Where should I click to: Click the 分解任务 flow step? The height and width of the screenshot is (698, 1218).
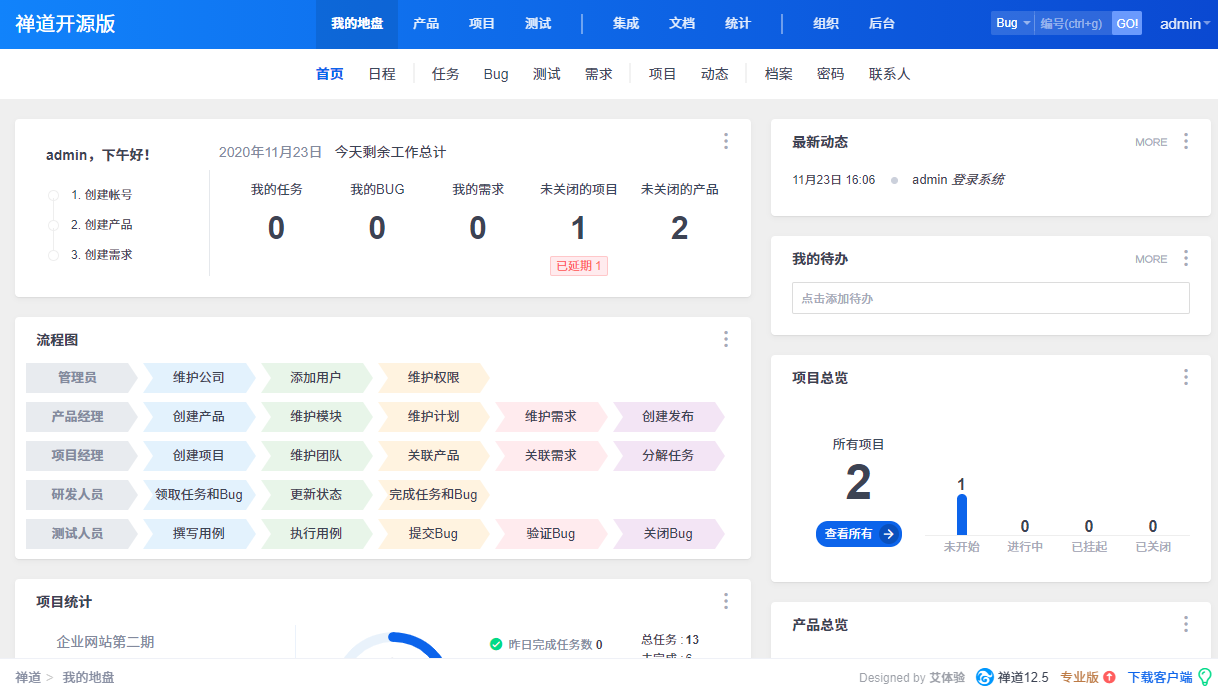point(668,456)
